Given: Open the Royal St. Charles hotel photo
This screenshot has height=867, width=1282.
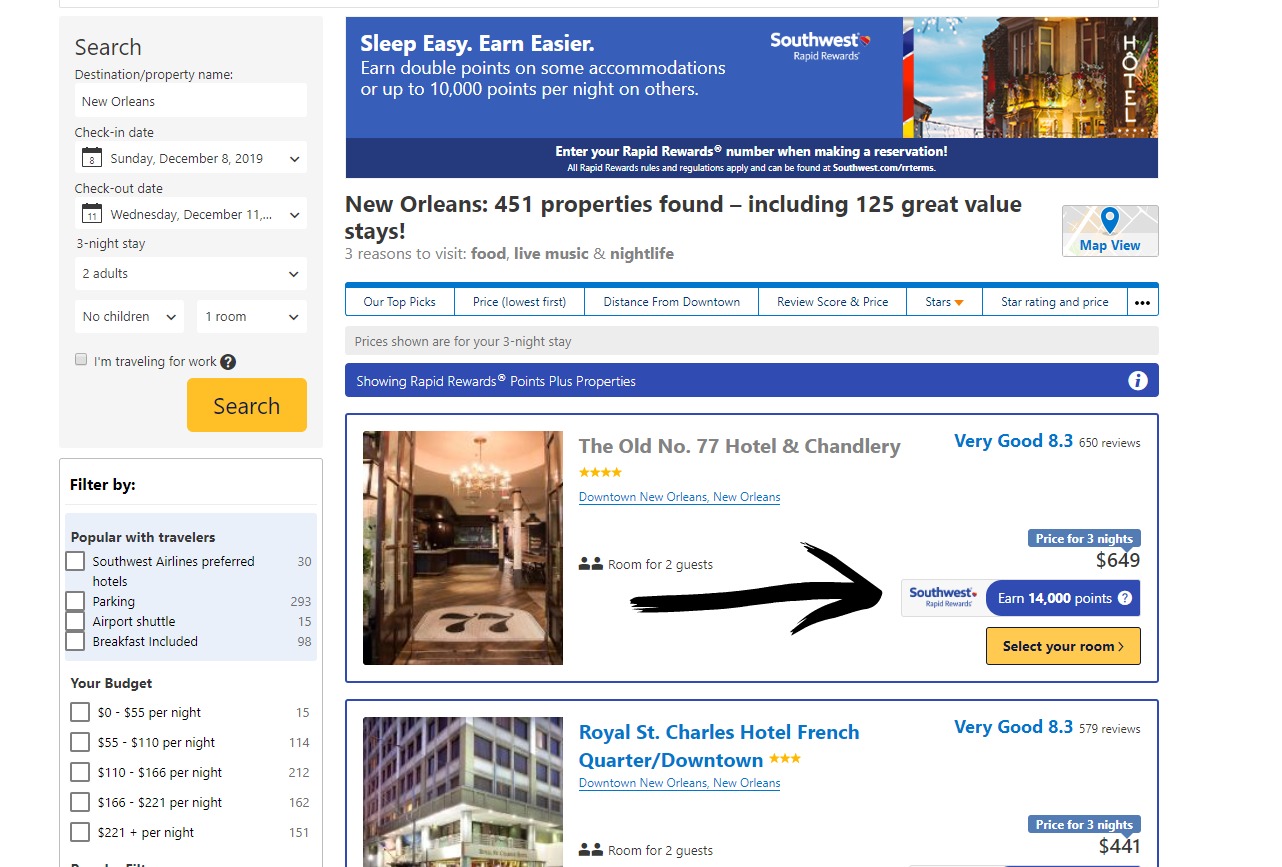Looking at the screenshot, I should (463, 792).
